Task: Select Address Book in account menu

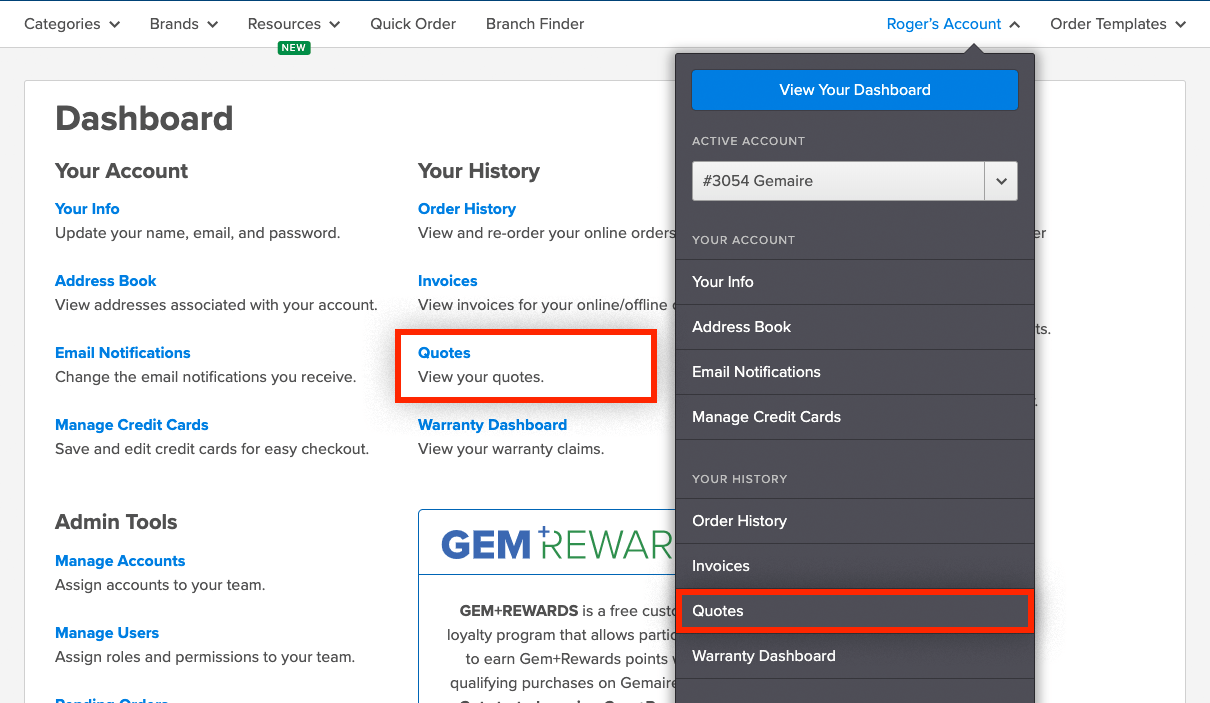Action: (x=855, y=327)
